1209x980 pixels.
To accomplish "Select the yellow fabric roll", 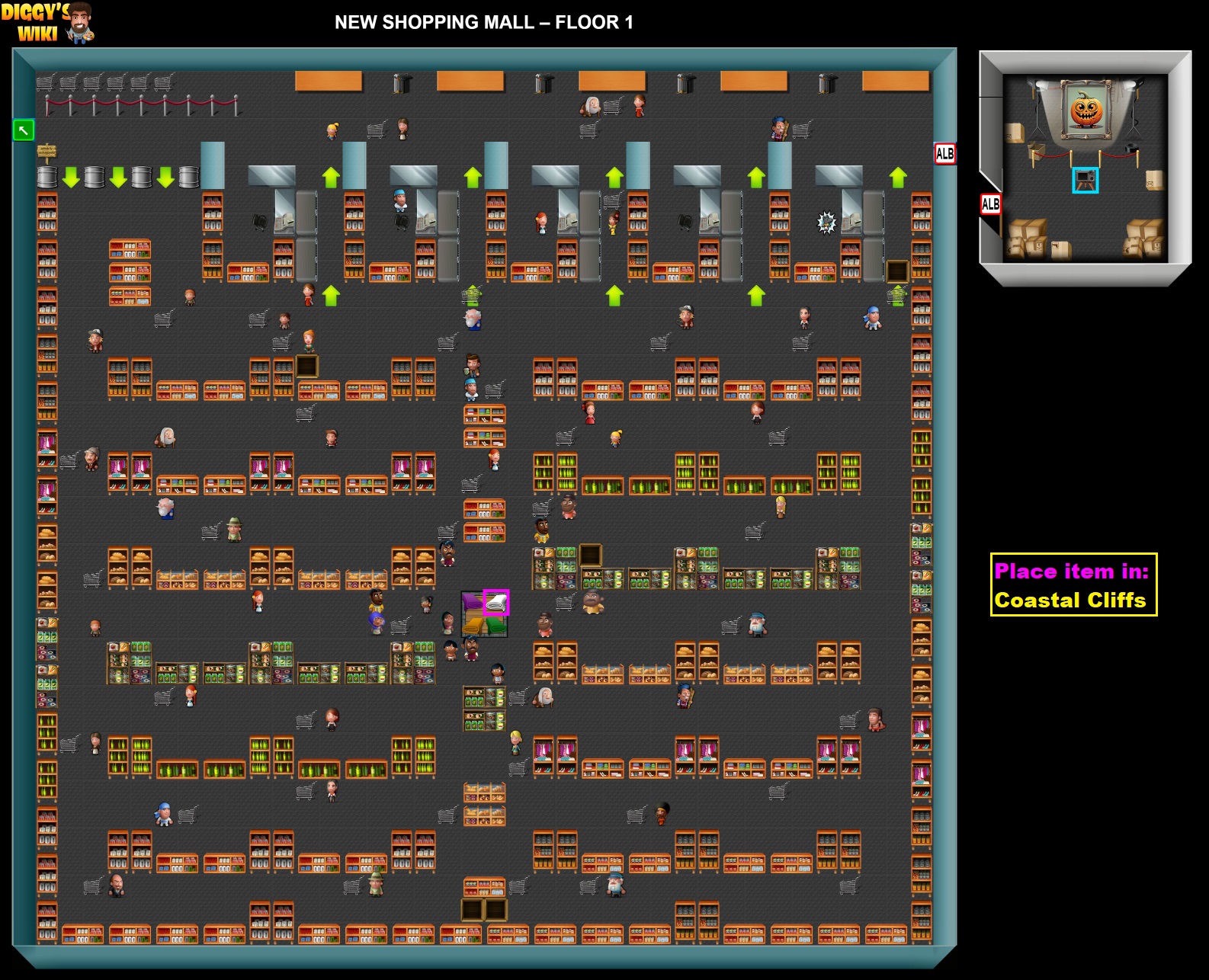I will tap(473, 626).
